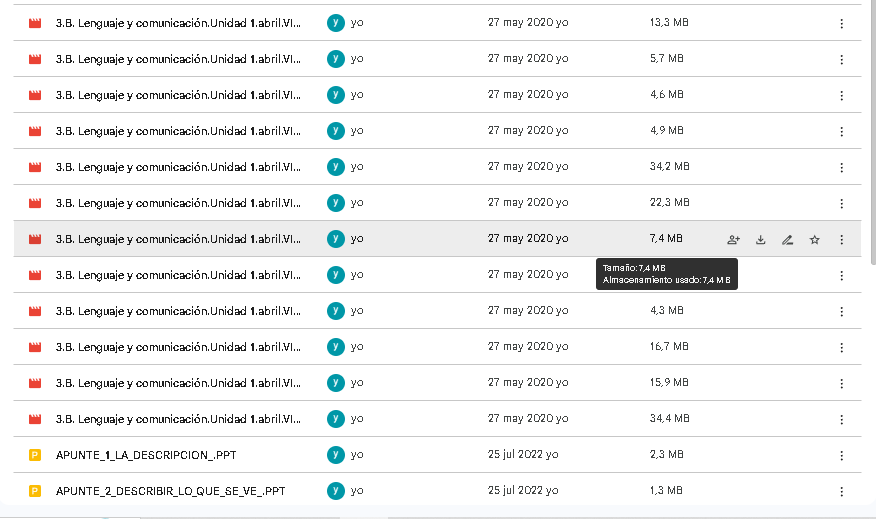The width and height of the screenshot is (876, 519).
Task: Click the size value 1,3 MB
Action: 666,491
